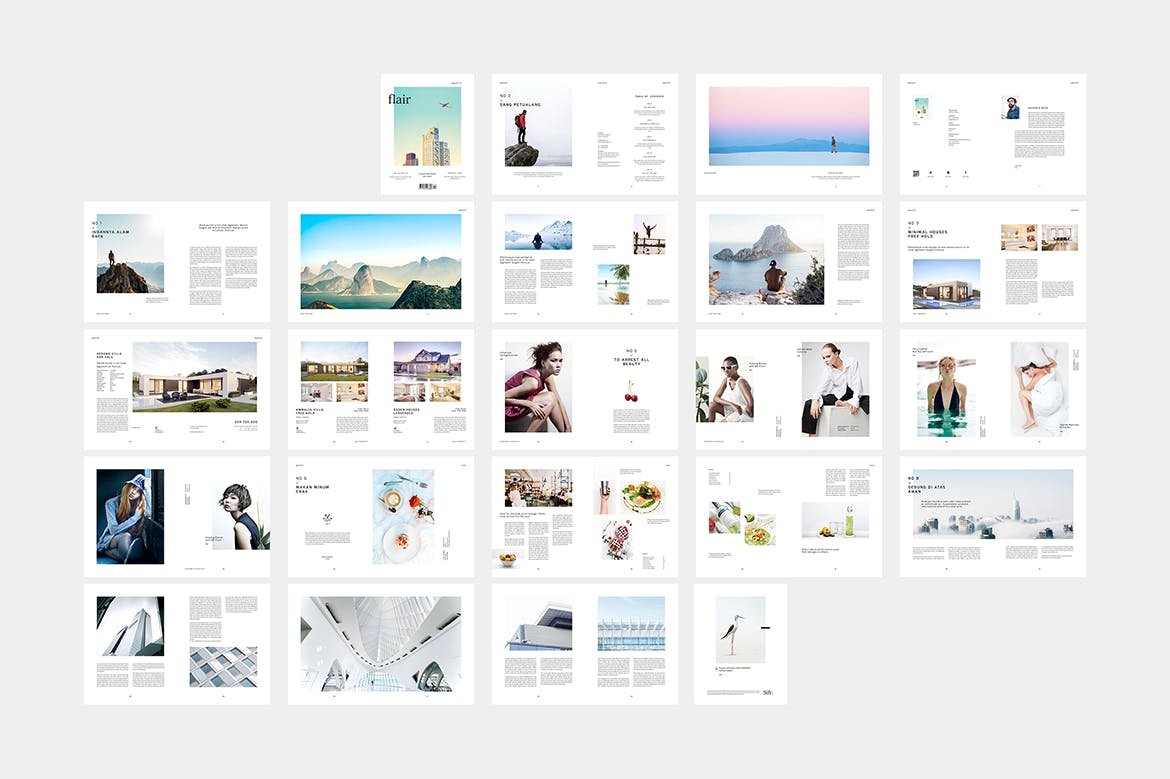Click the ornament mark on the Makan Minum page
Image resolution: width=1170 pixels, height=779 pixels.
pos(327,518)
